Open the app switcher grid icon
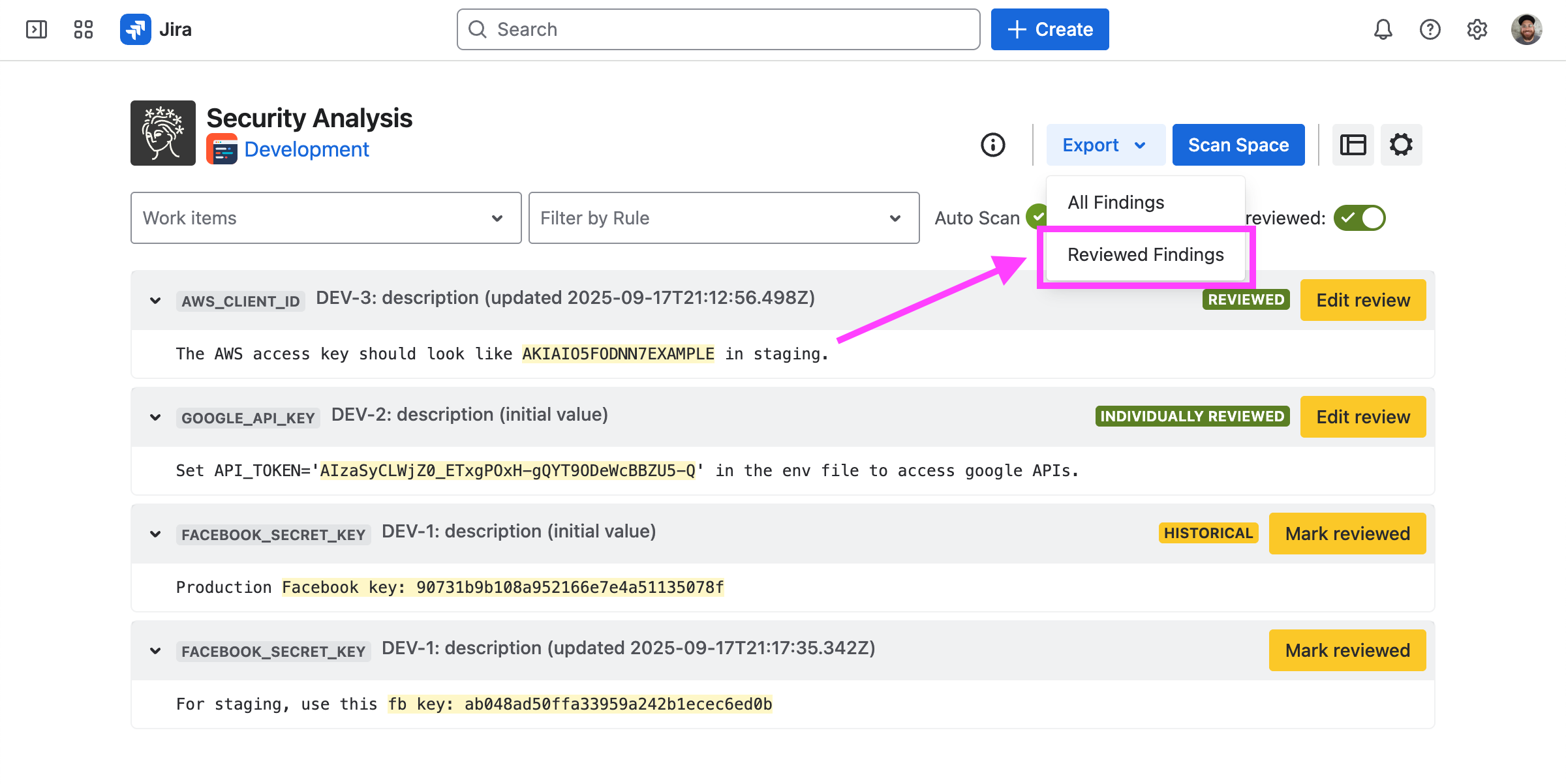This screenshot has height=784, width=1566. coord(84,29)
